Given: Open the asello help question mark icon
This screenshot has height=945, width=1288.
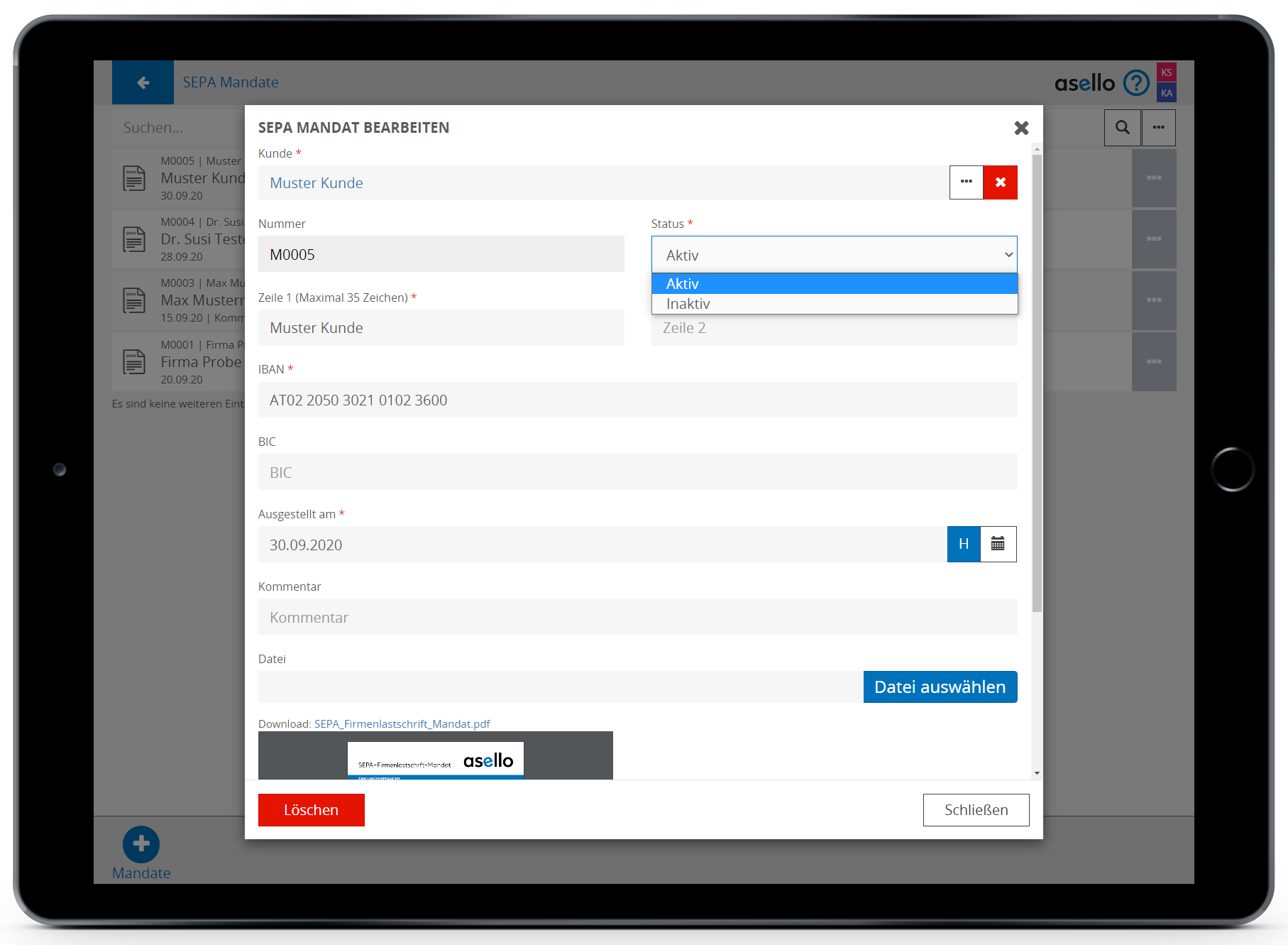Looking at the screenshot, I should (1136, 83).
